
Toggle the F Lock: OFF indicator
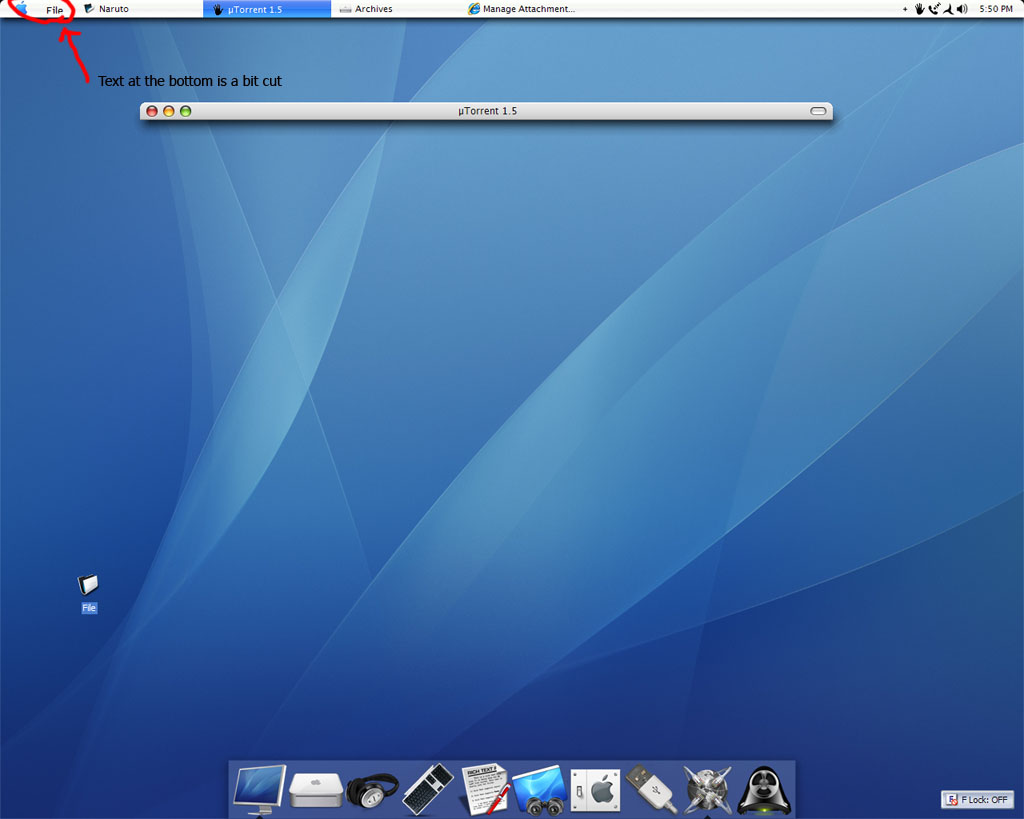[978, 799]
